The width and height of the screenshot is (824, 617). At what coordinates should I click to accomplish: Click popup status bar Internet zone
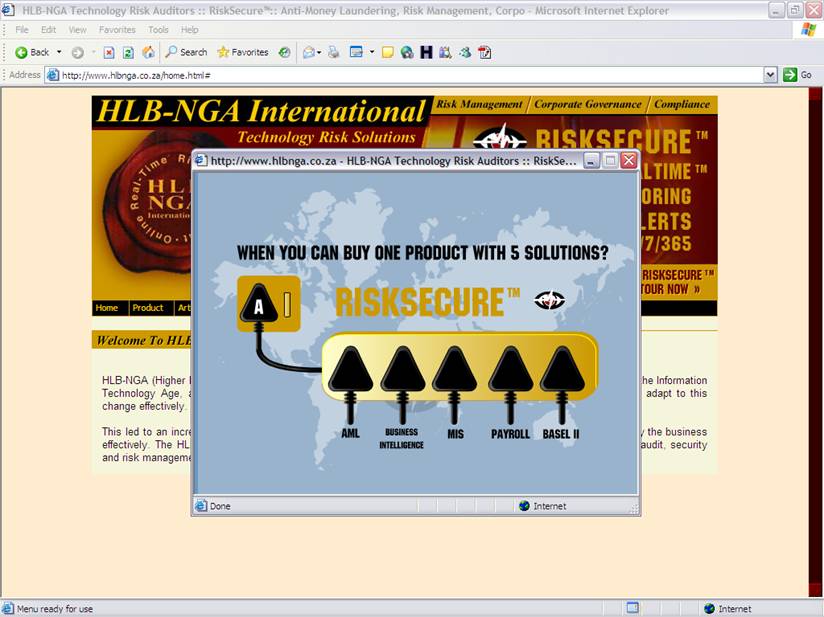(x=542, y=506)
